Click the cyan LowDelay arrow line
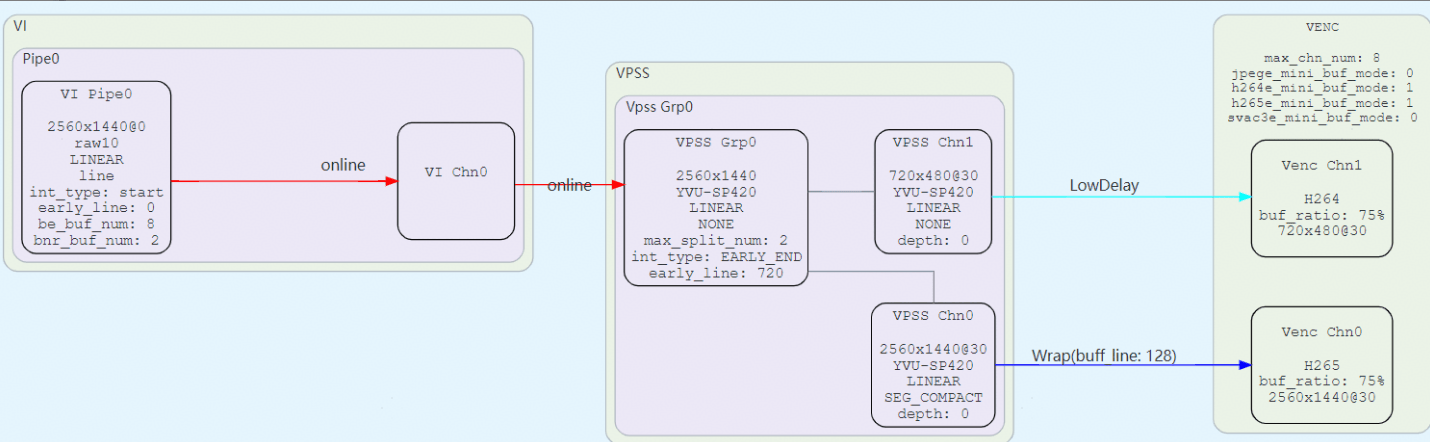Image resolution: width=1430 pixels, height=442 pixels. coord(1121,197)
